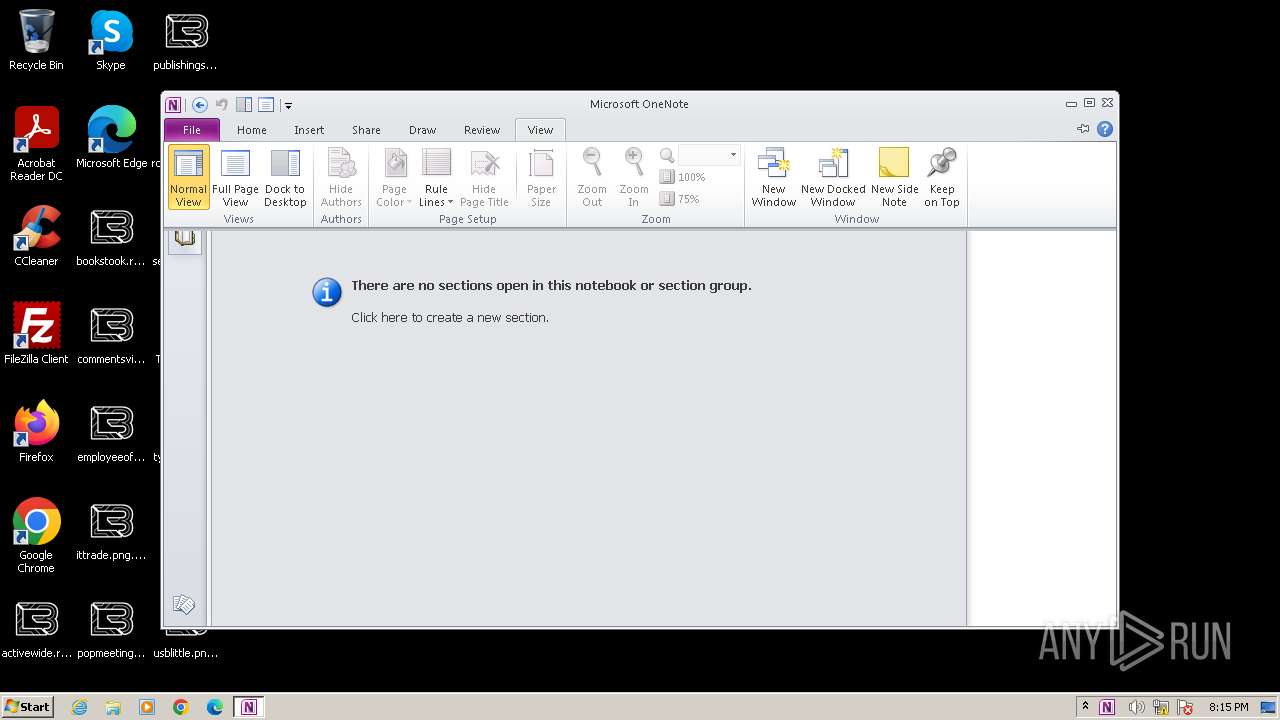The image size is (1280, 720).
Task: Switch to Full Page View
Action: [x=235, y=177]
